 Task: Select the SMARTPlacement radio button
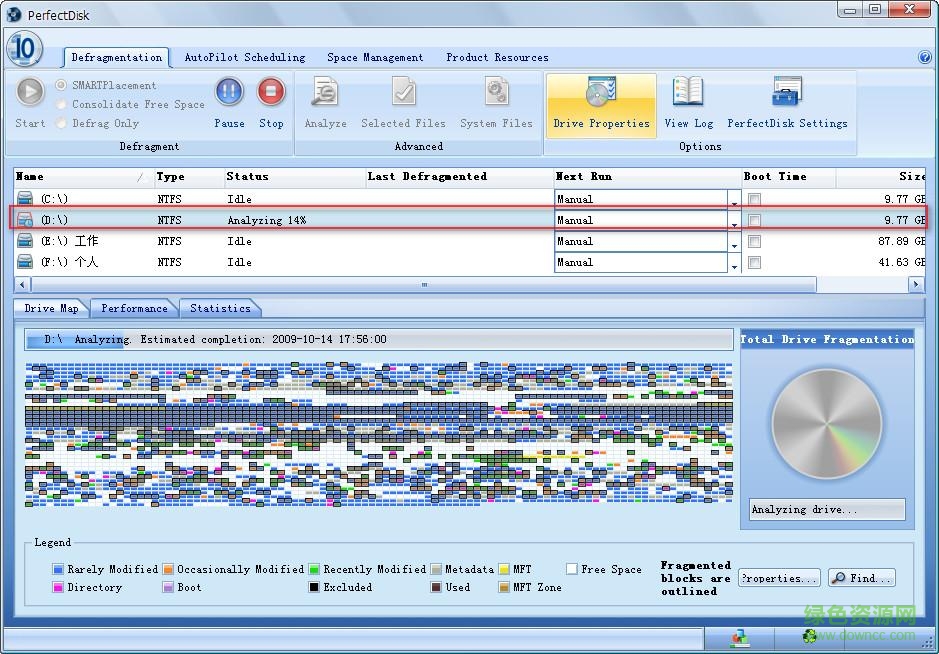click(61, 85)
